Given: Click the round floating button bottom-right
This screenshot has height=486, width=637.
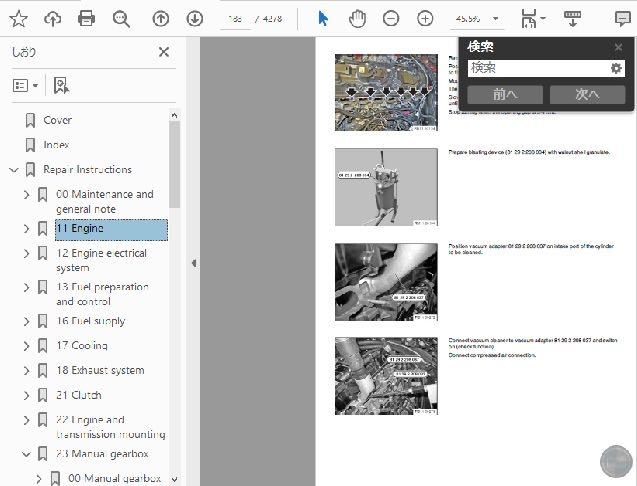Looking at the screenshot, I should point(616,462).
